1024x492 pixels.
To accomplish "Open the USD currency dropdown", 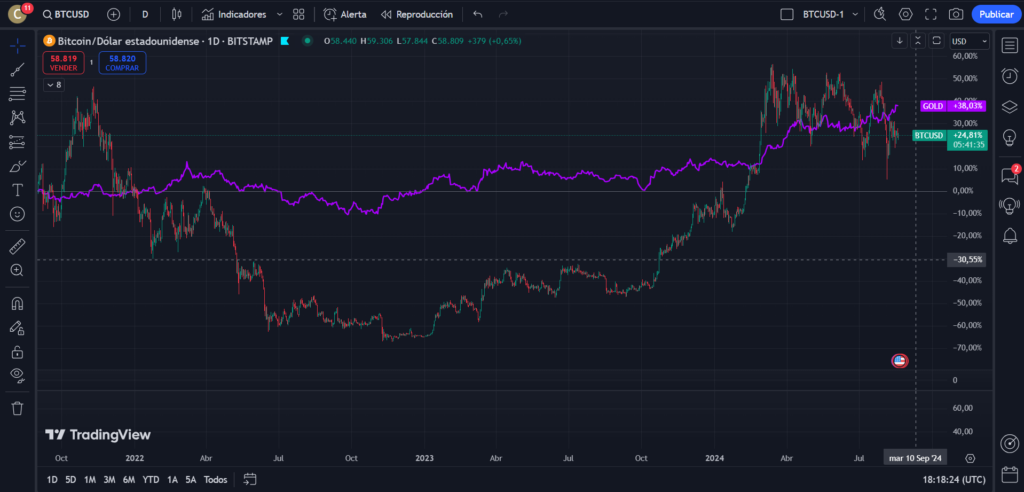I will tap(969, 41).
